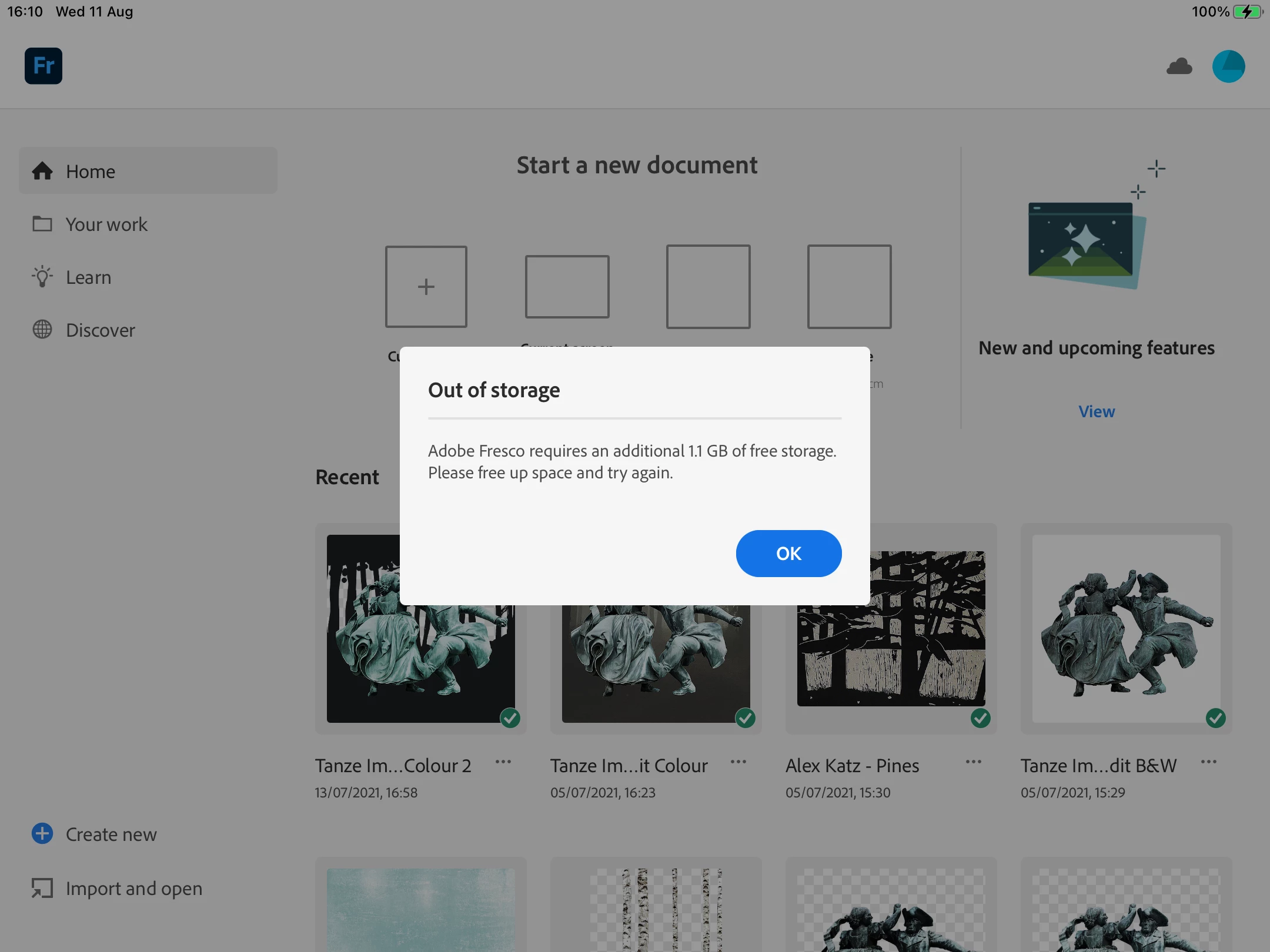Image resolution: width=1270 pixels, height=952 pixels.
Task: Open more options for Tanze Im...it Colour
Action: (x=738, y=762)
